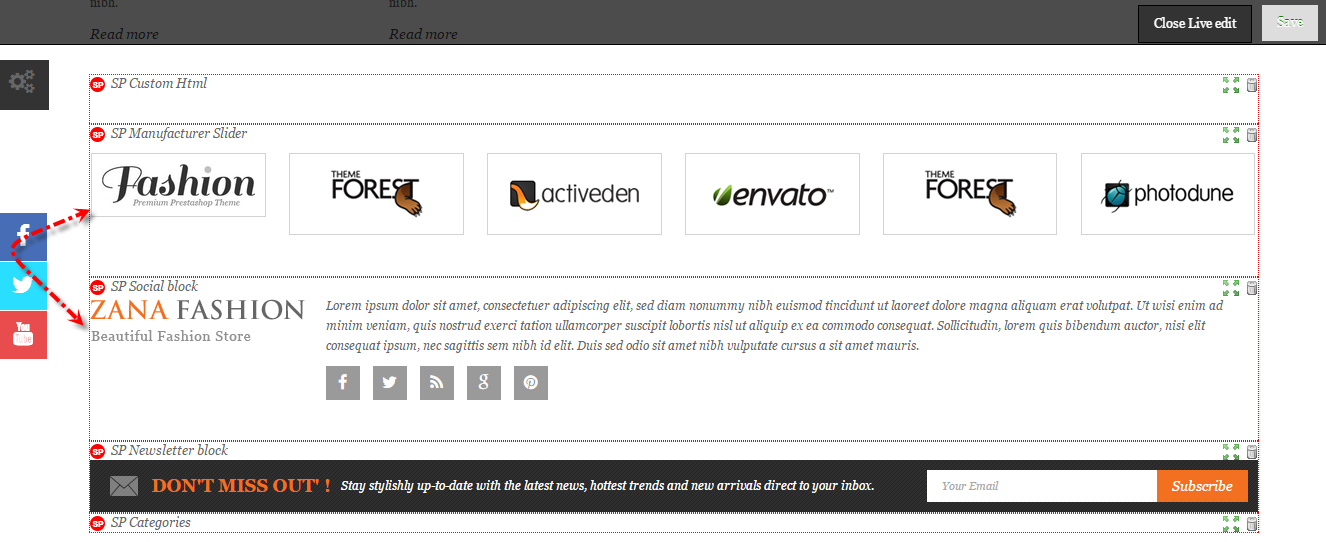Click the move arrows icon of SP Custom Html
1326x542 pixels.
(1231, 86)
